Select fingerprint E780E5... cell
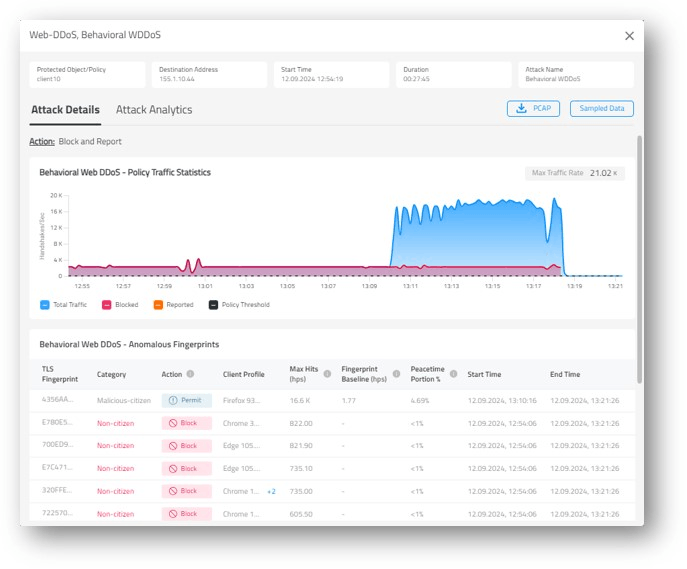This screenshot has height=569, width=687. click(x=57, y=422)
